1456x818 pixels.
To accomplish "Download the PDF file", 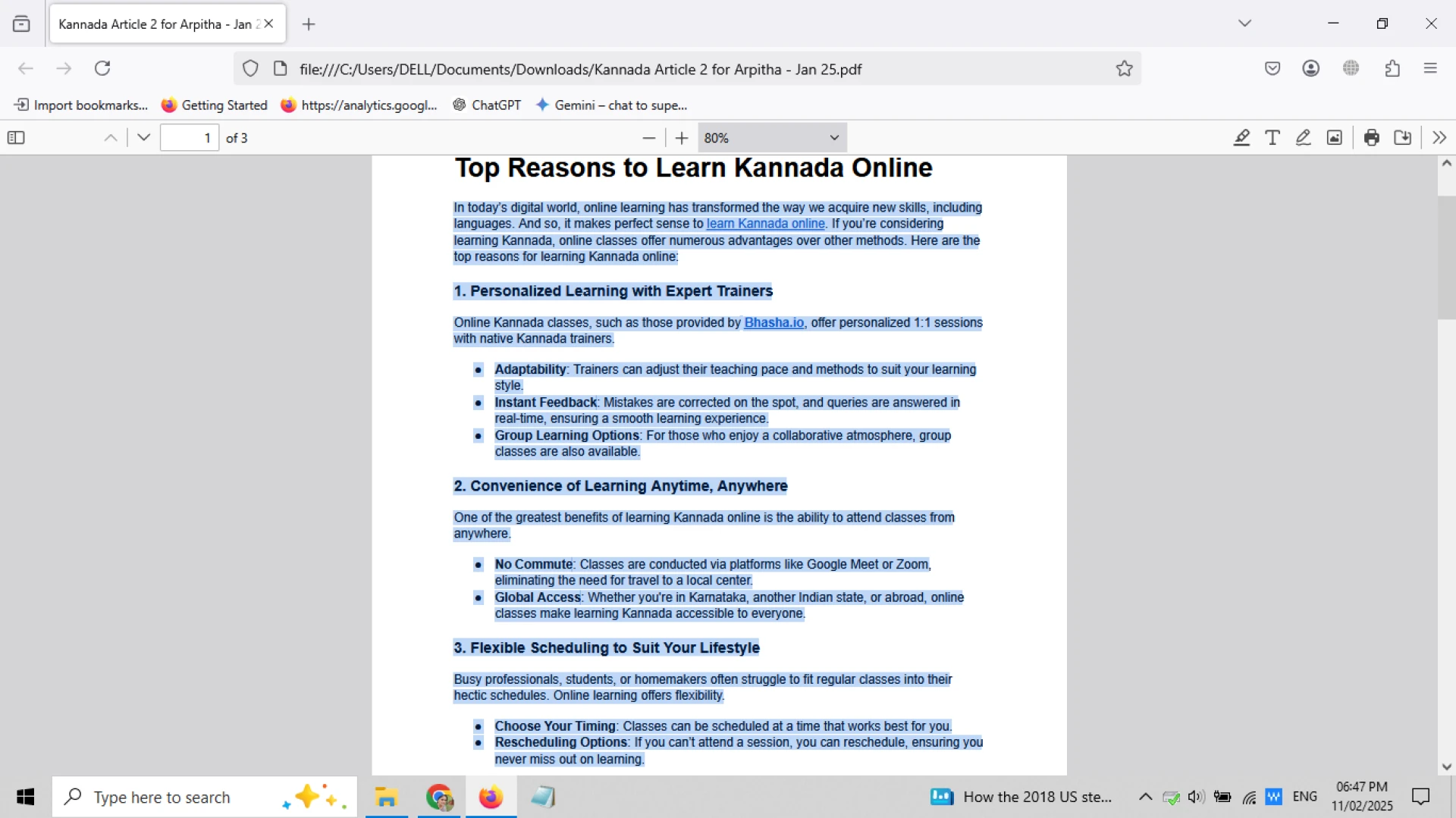I will [x=1402, y=137].
